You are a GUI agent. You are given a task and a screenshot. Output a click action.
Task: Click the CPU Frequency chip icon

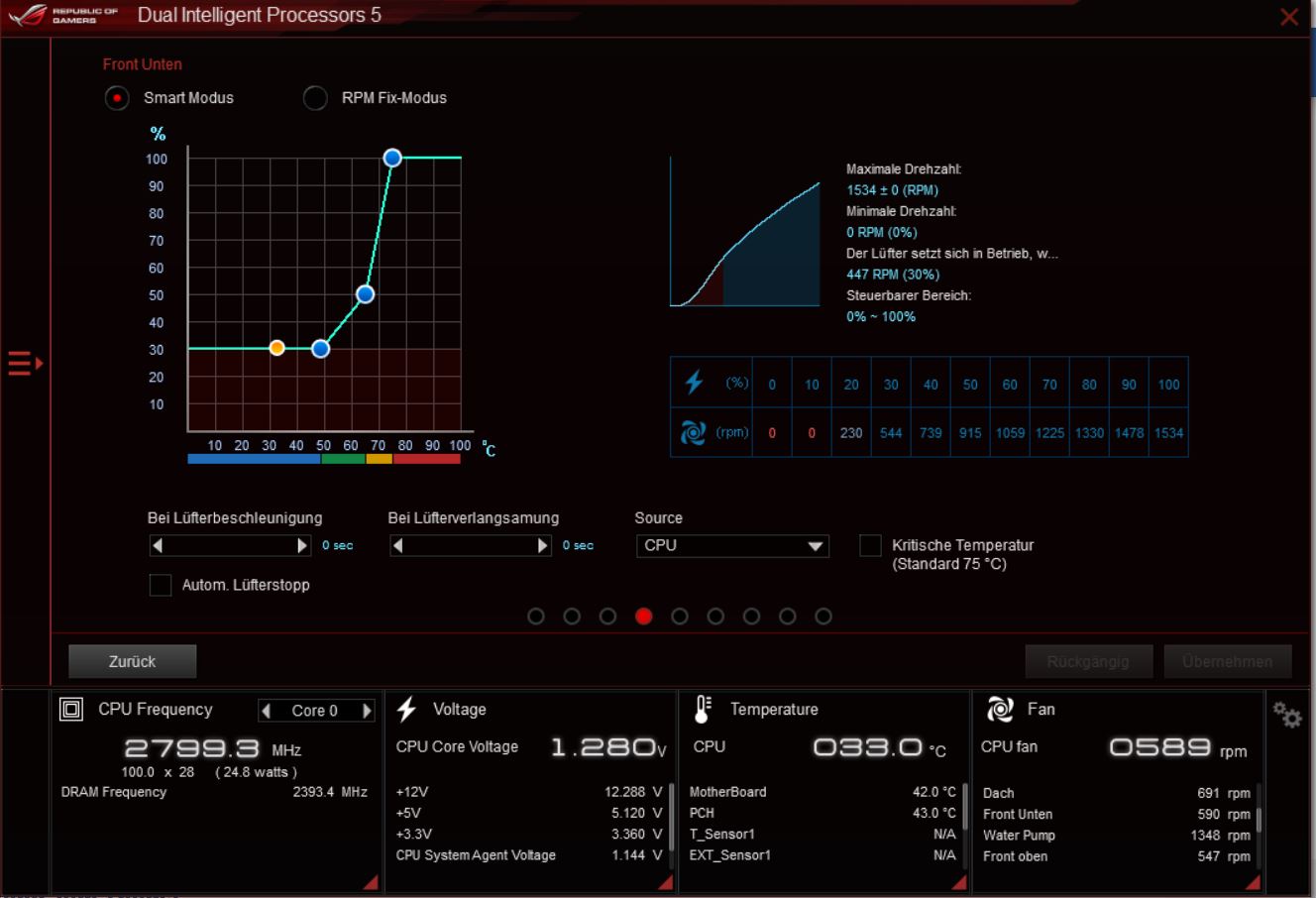tap(71, 709)
